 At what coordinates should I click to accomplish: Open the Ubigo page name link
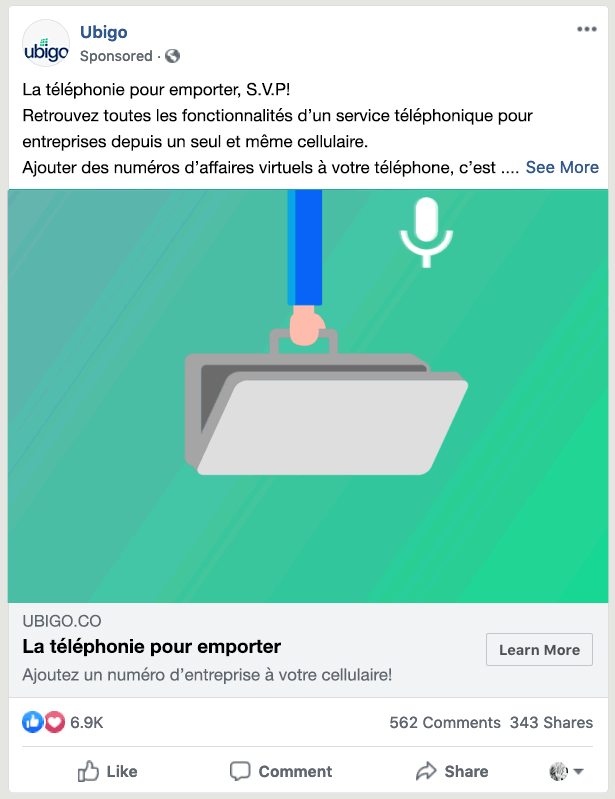[x=103, y=32]
